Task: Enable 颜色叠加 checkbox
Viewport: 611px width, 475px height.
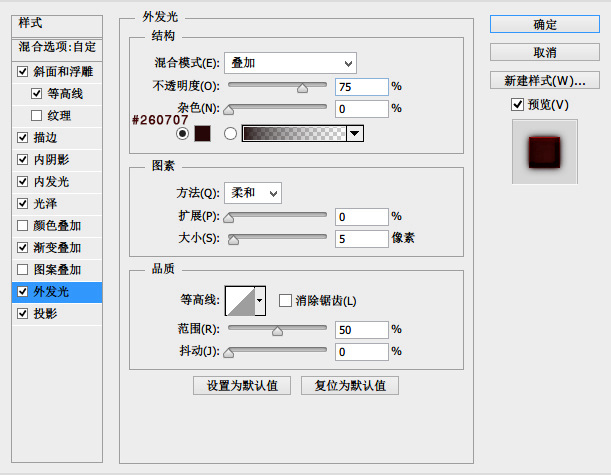Action: point(23,226)
